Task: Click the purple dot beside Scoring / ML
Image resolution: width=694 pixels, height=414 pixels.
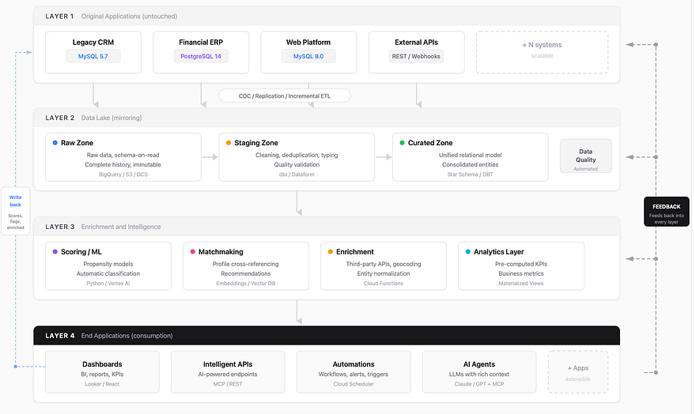Action: pyautogui.click(x=54, y=252)
